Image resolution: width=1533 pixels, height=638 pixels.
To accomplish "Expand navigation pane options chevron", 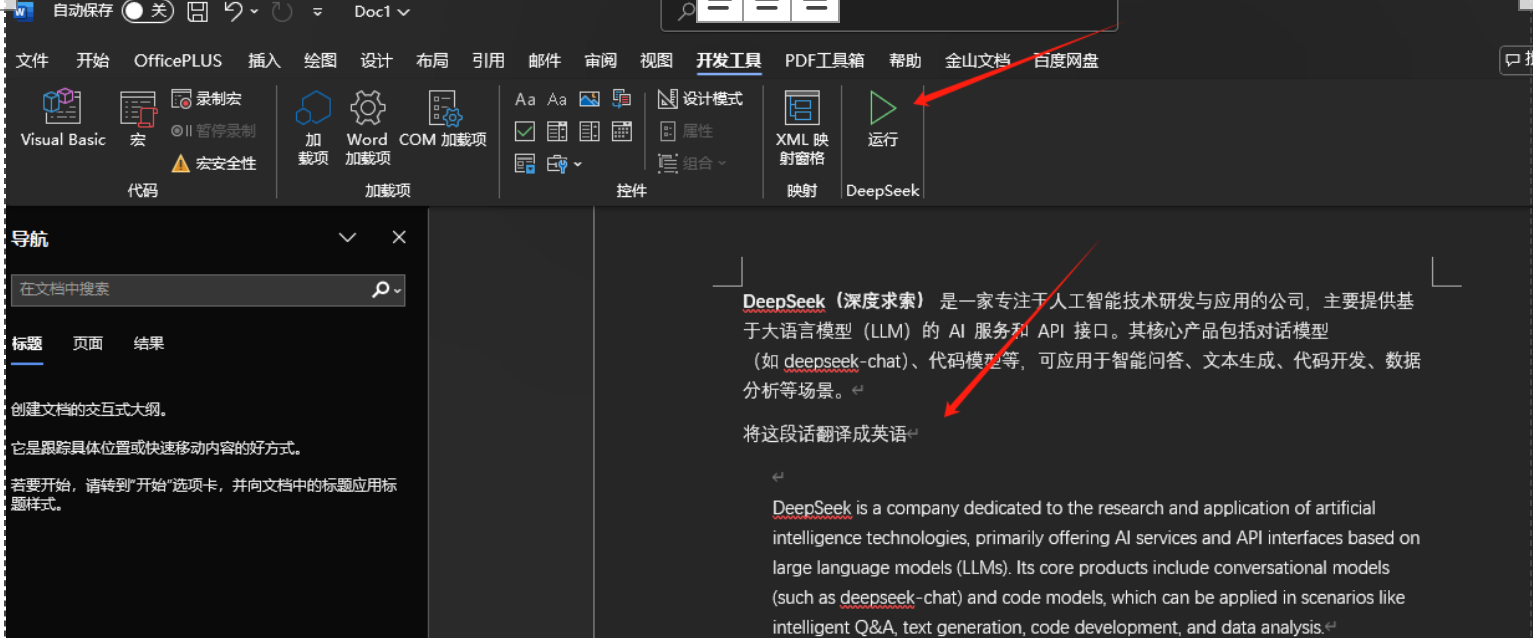I will [x=347, y=238].
